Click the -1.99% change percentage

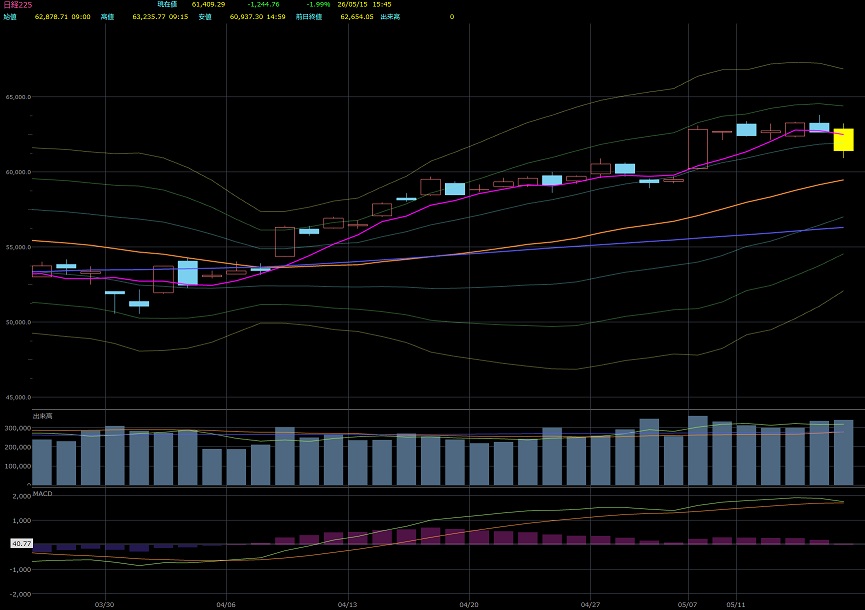pyautogui.click(x=318, y=4)
